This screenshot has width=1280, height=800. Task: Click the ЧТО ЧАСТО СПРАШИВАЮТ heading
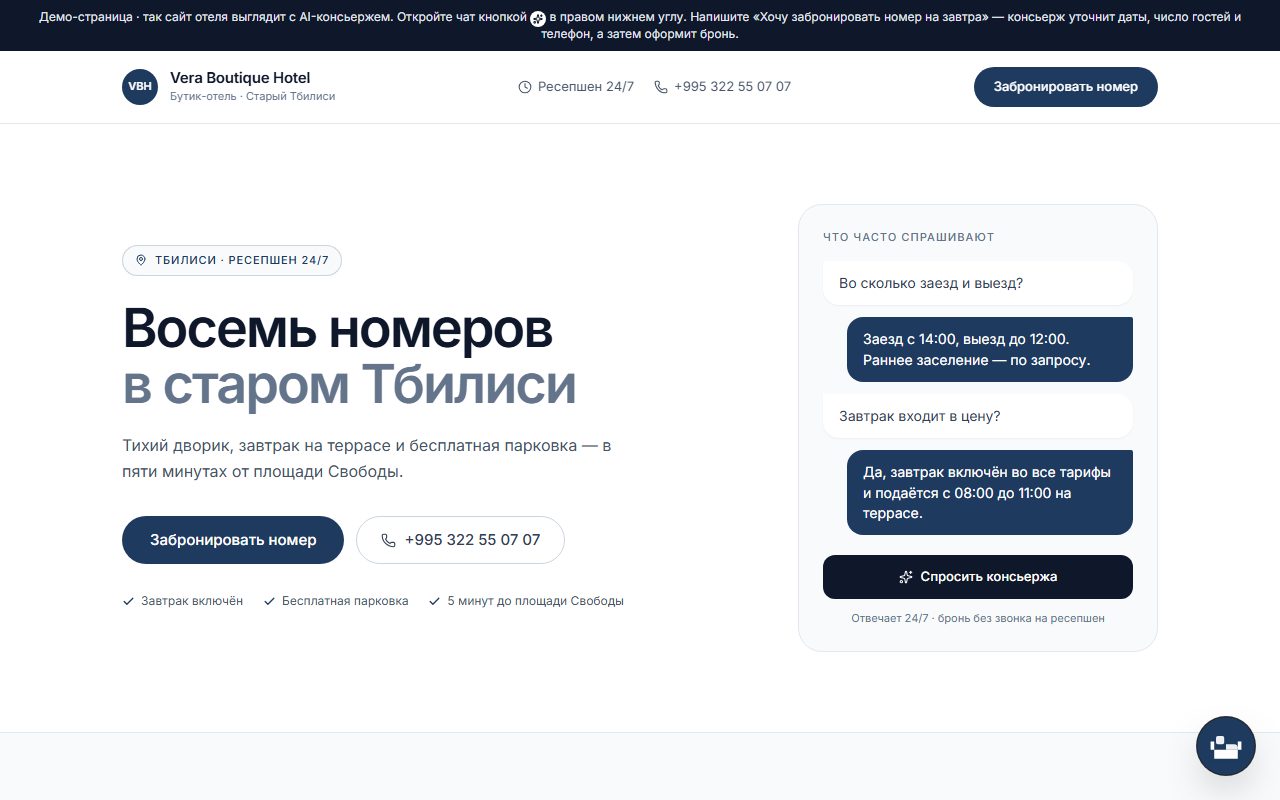pos(909,237)
